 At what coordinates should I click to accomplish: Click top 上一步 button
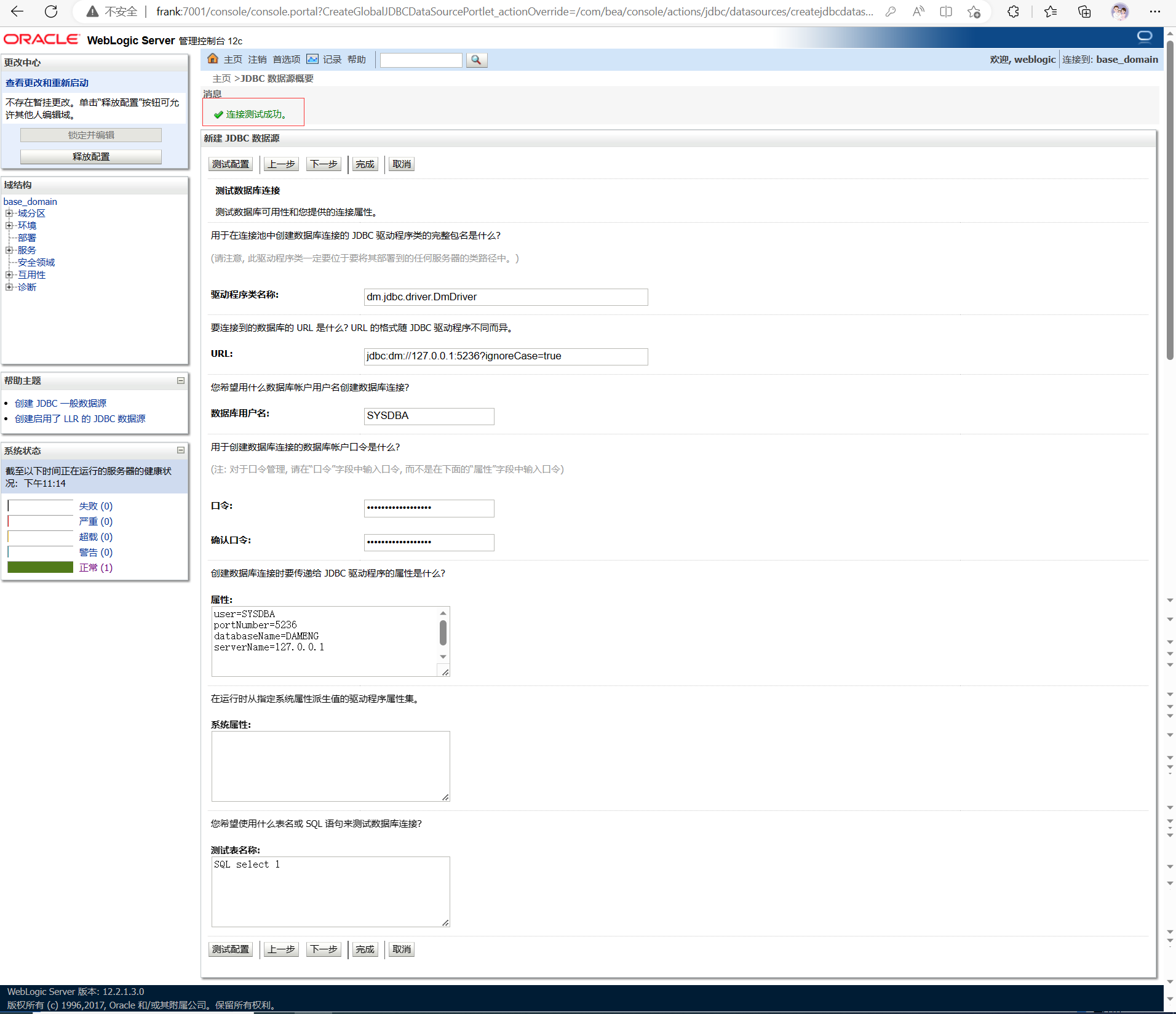click(282, 164)
